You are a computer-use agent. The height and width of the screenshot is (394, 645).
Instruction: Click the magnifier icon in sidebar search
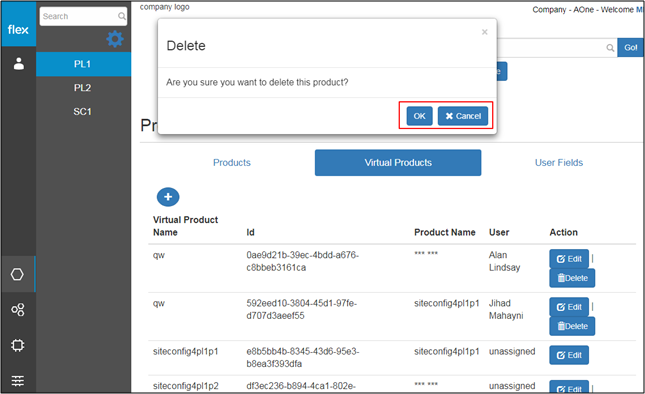coord(122,16)
